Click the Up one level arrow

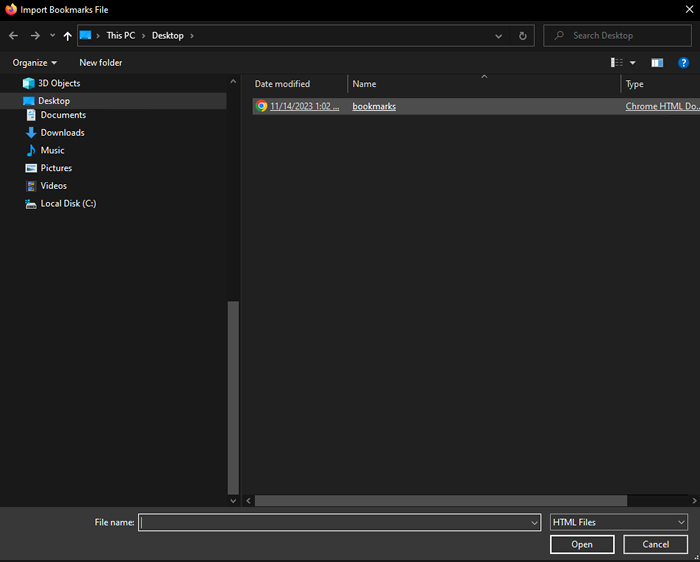67,36
